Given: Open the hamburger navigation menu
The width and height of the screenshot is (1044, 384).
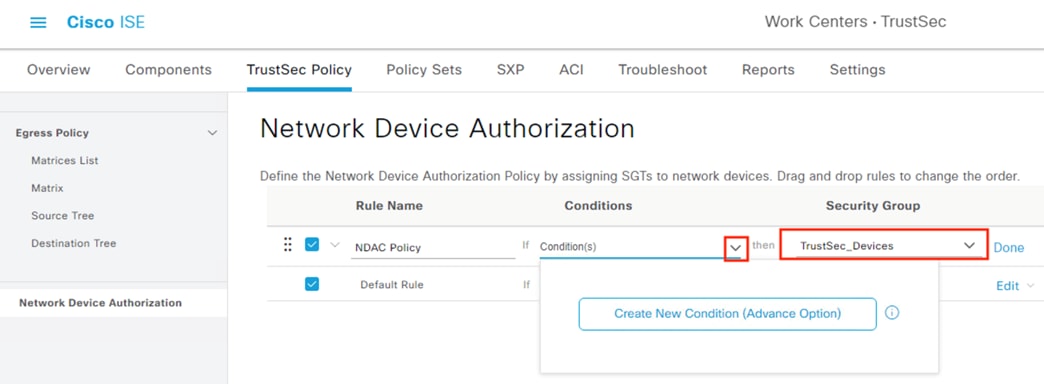Looking at the screenshot, I should [x=39, y=23].
